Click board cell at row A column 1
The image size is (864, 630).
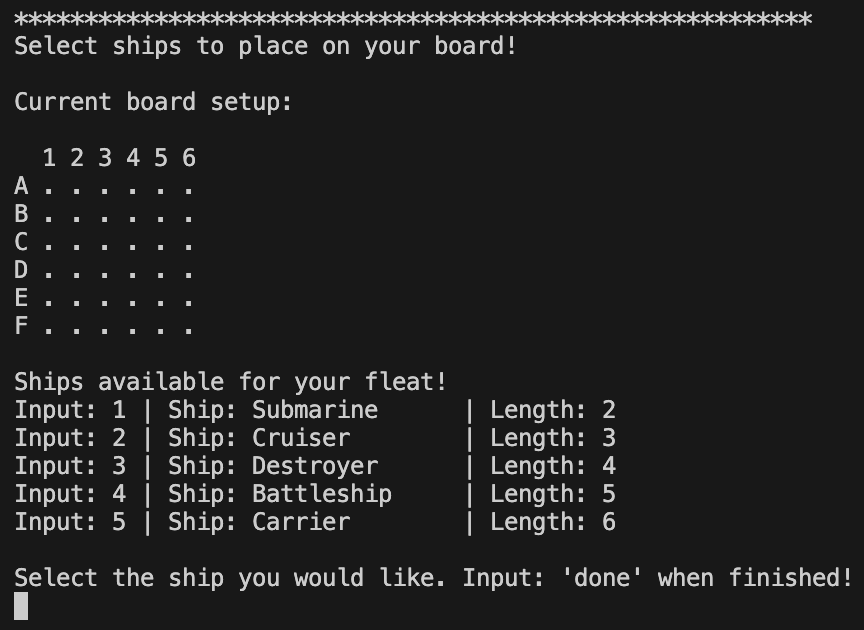point(49,191)
